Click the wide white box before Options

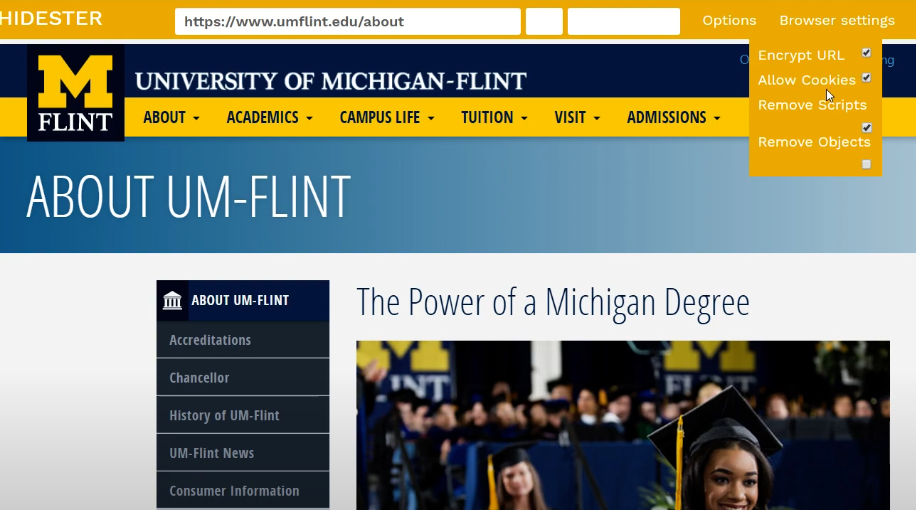(x=624, y=22)
